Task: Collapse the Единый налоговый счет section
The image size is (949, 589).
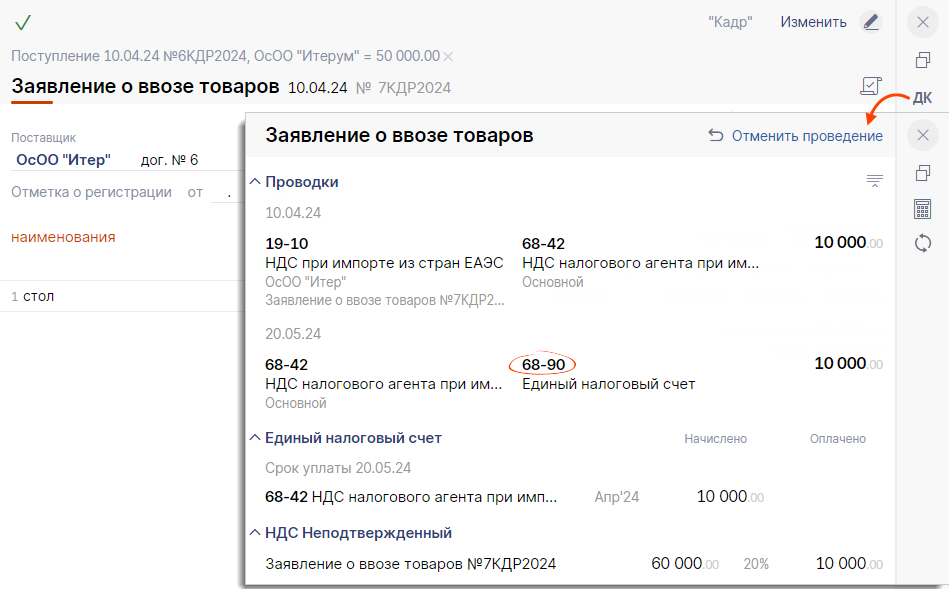Action: click(254, 438)
